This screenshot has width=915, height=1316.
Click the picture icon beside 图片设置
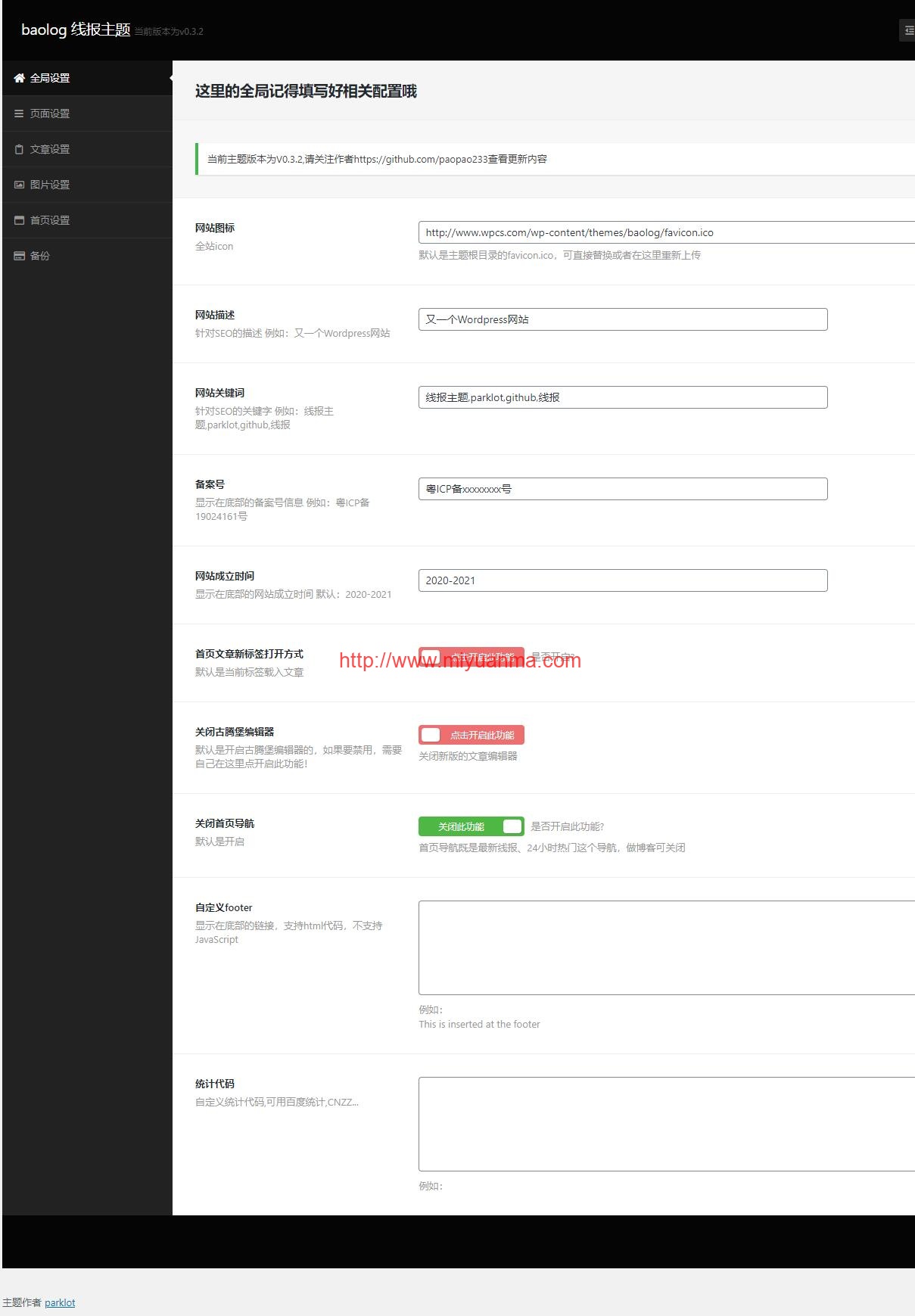(19, 185)
